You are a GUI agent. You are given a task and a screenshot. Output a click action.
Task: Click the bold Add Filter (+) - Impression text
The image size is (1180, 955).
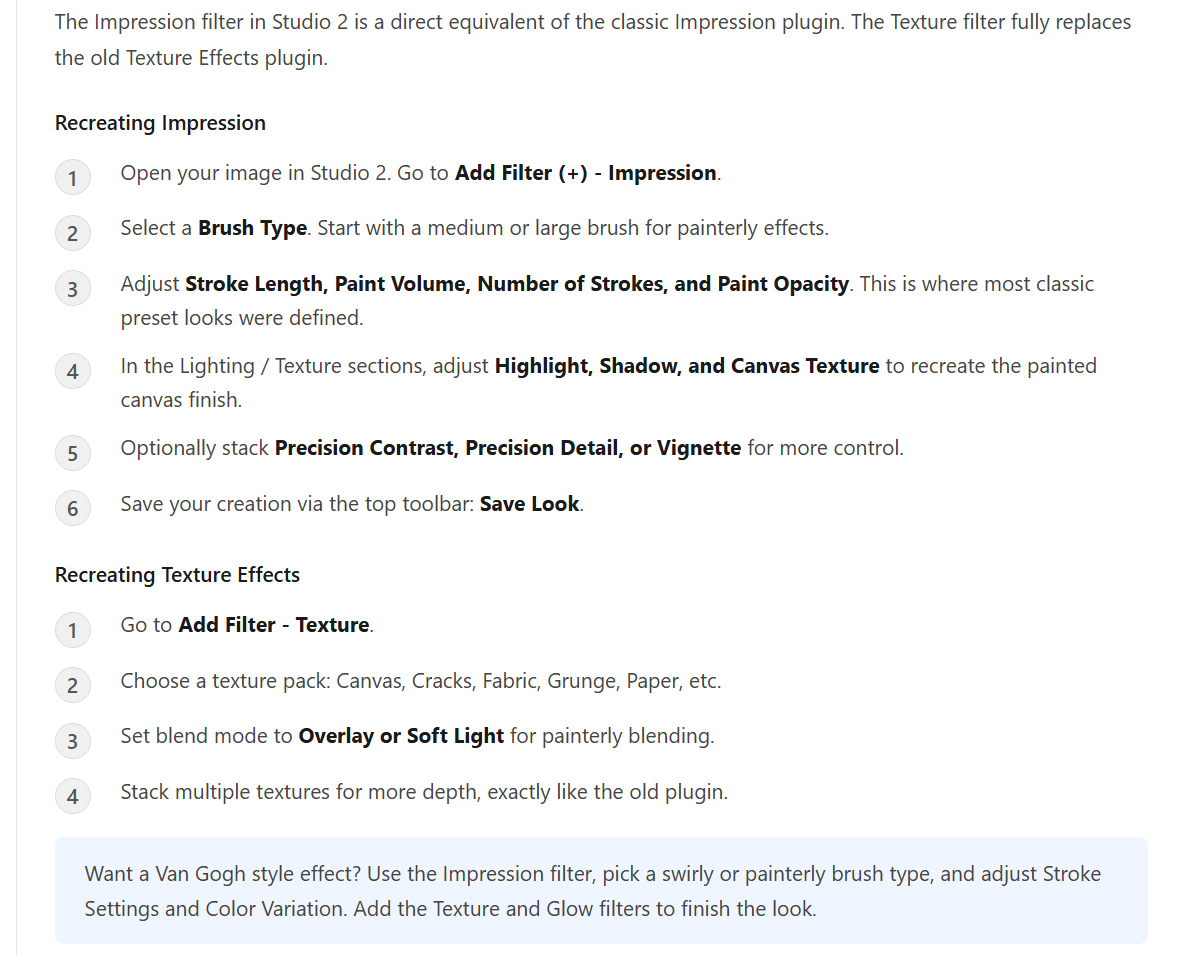[585, 173]
